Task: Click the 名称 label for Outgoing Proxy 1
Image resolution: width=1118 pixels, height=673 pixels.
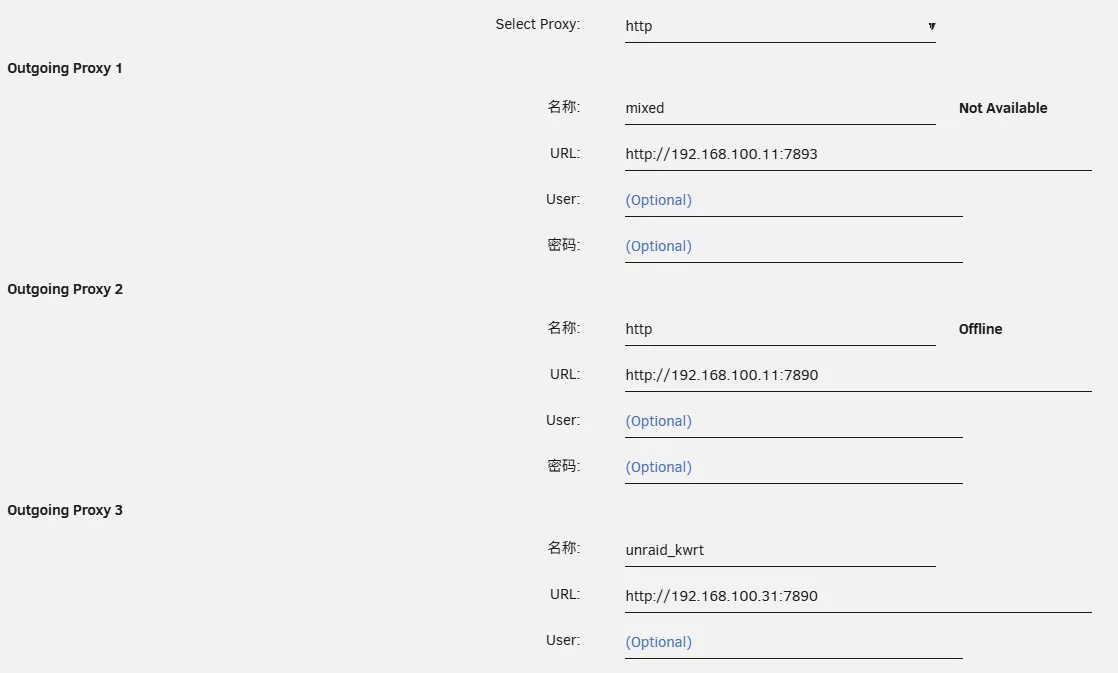Action: tap(563, 107)
